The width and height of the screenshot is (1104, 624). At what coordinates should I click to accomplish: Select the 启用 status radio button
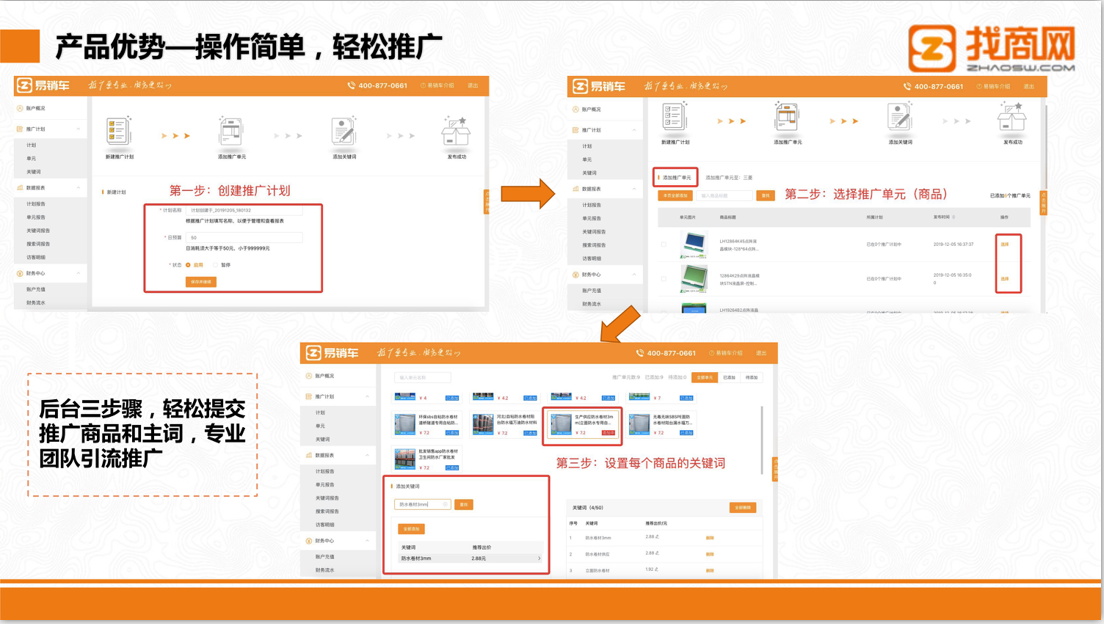(x=189, y=265)
